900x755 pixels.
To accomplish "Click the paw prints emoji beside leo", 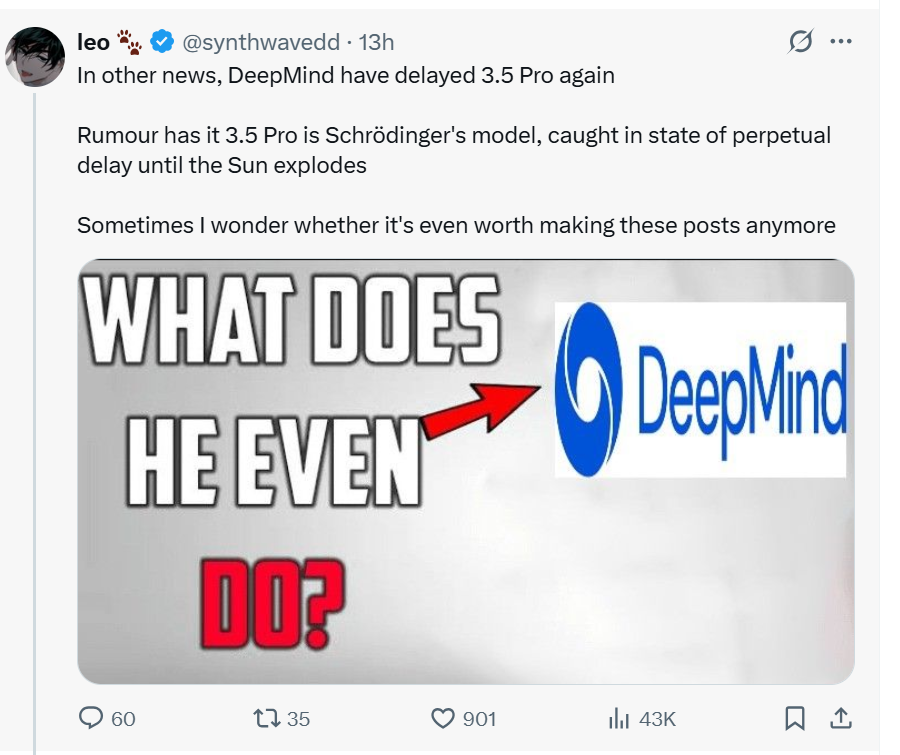I will point(130,42).
